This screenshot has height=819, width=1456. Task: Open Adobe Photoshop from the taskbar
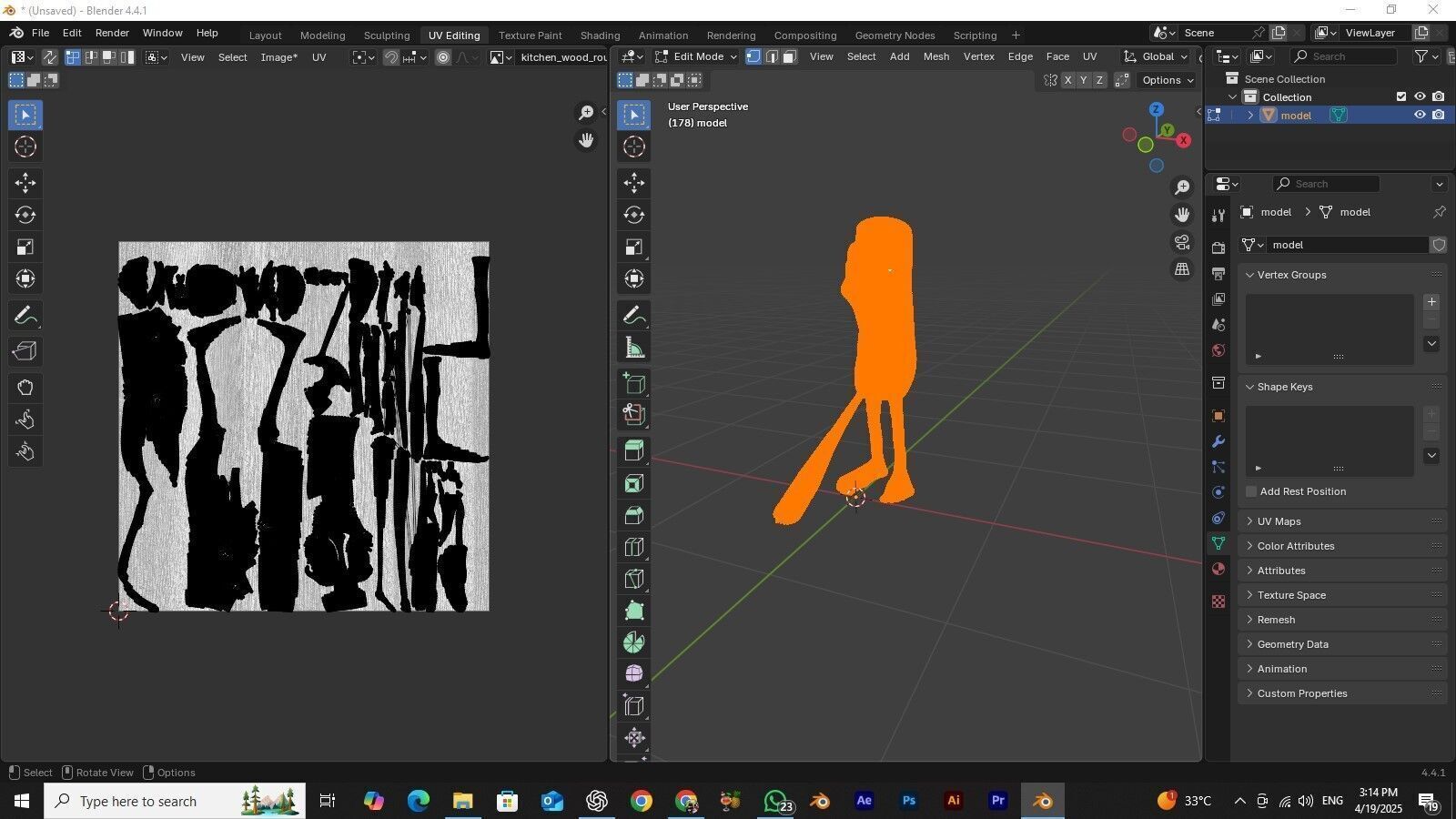[908, 801]
